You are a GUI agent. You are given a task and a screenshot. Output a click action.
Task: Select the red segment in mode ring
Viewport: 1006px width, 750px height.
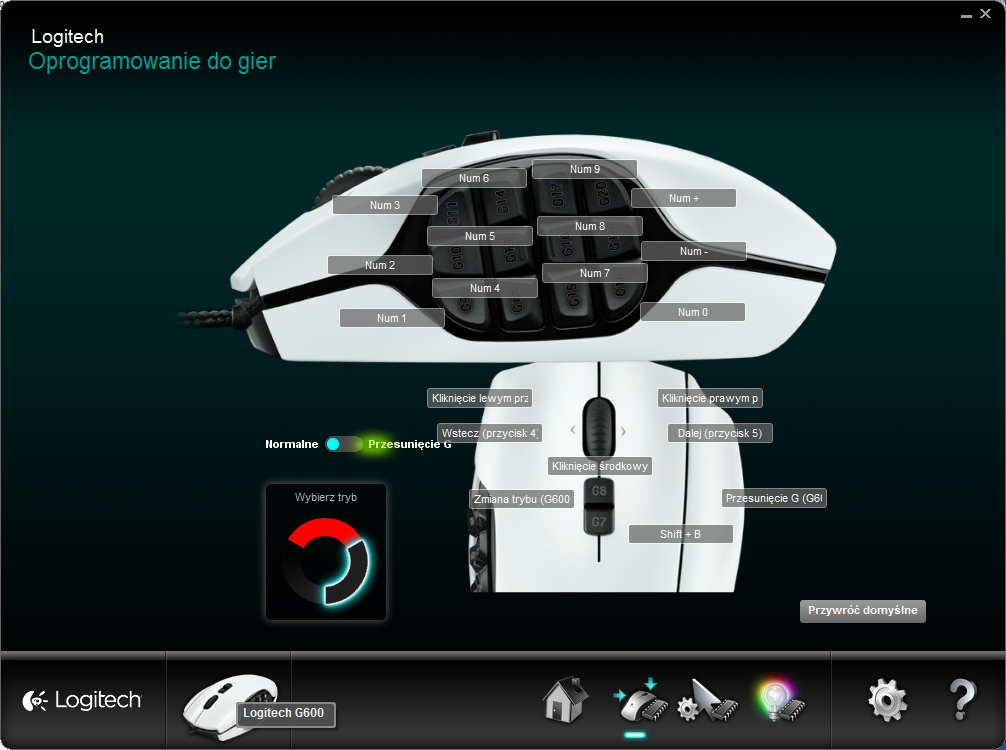pyautogui.click(x=322, y=533)
